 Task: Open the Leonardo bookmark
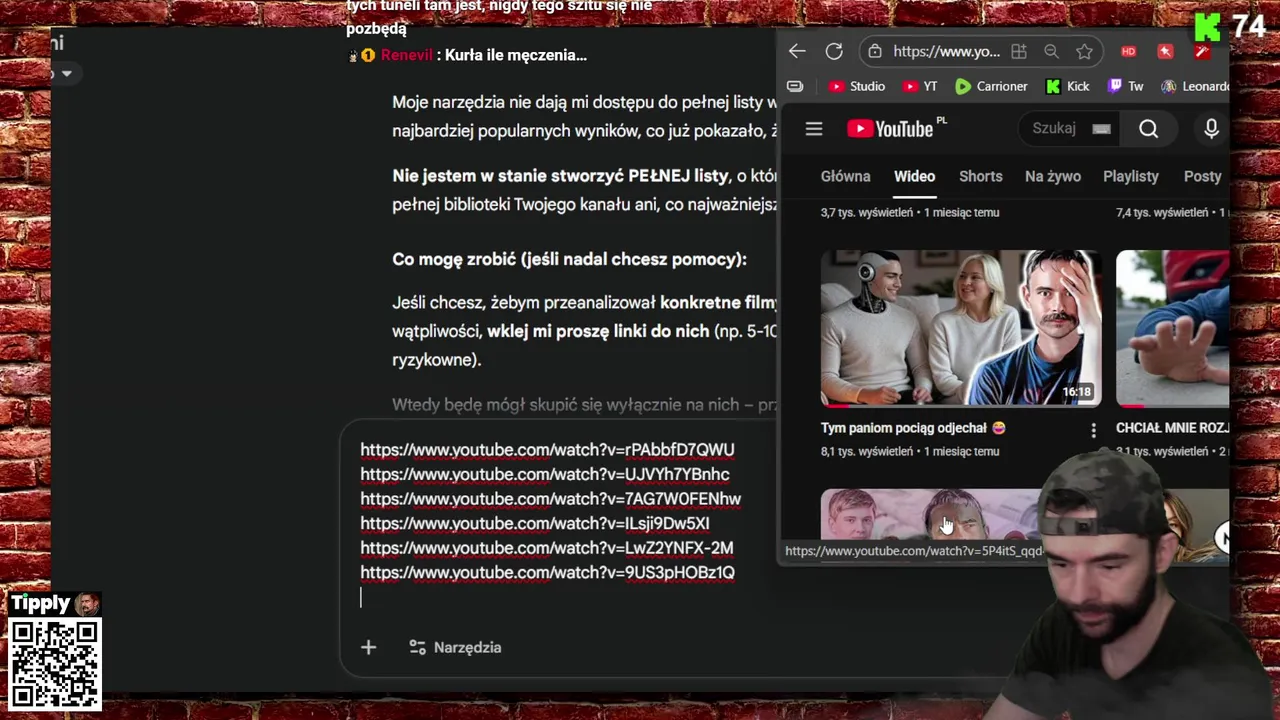[x=1194, y=86]
